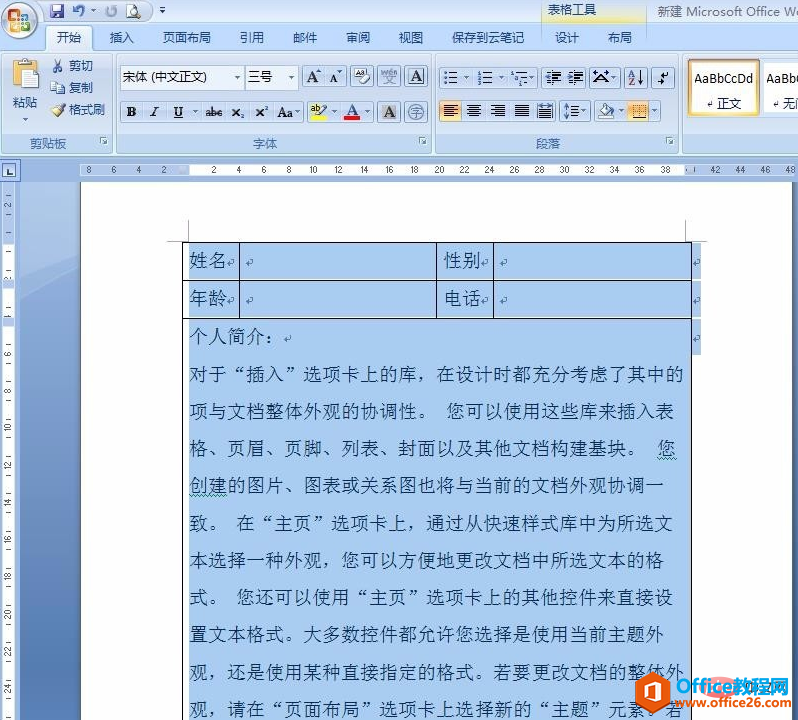
Task: Align text right
Action: pos(498,111)
